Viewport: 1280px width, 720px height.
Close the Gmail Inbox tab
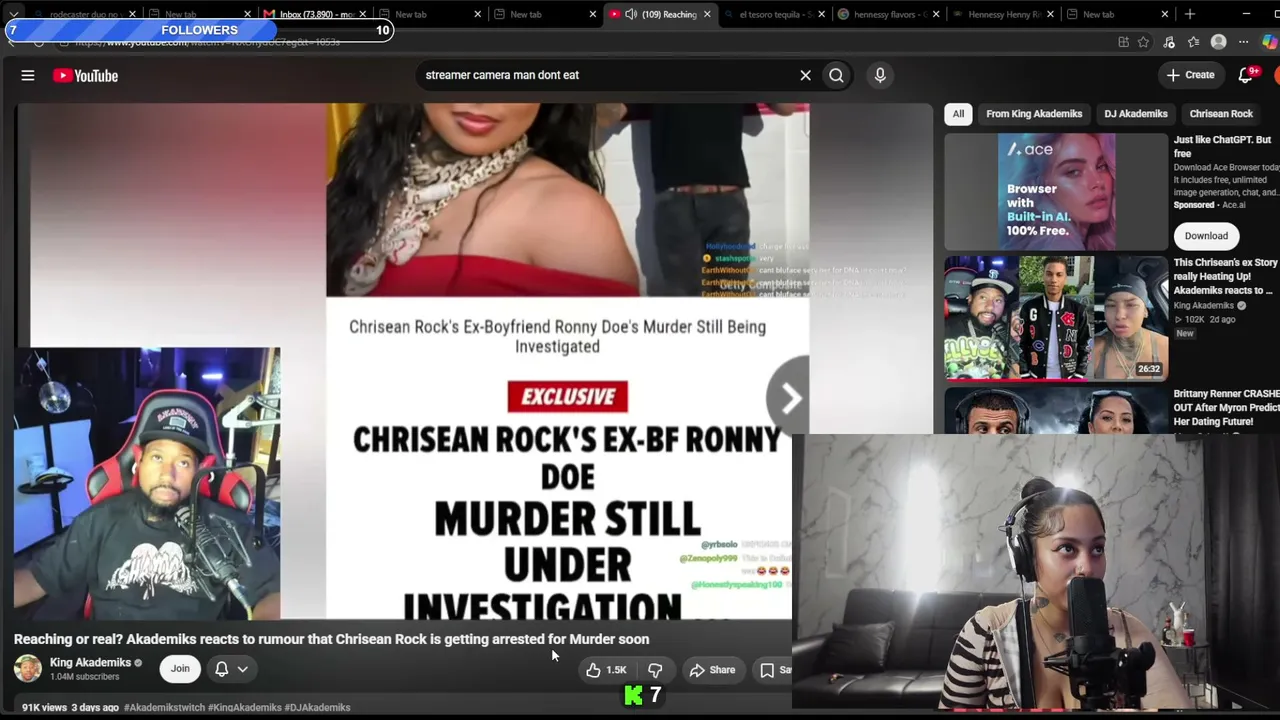(362, 14)
